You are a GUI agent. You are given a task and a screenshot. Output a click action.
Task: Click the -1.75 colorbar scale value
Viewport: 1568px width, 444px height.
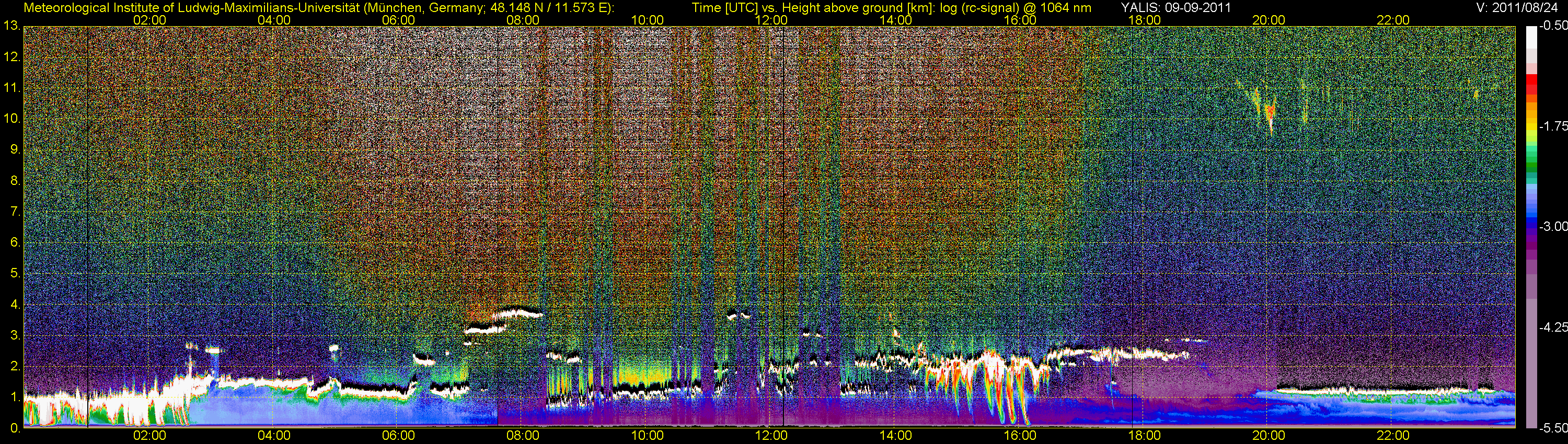[x=1553, y=126]
